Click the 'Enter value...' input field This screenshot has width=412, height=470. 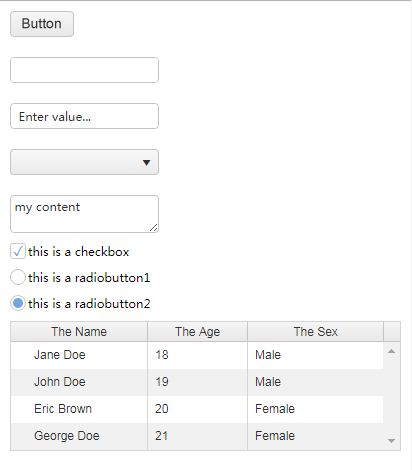click(x=84, y=116)
